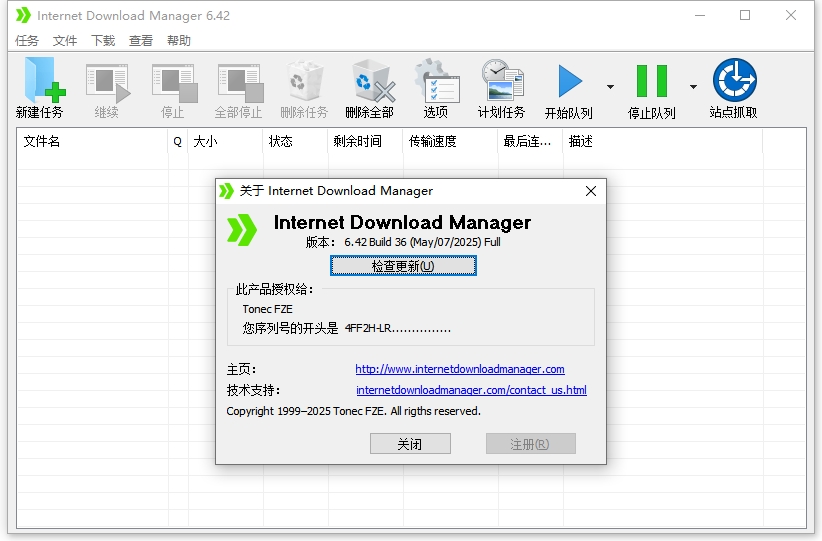Launch the 站点抓取 site grabber icon
This screenshot has width=822, height=541.
point(733,82)
